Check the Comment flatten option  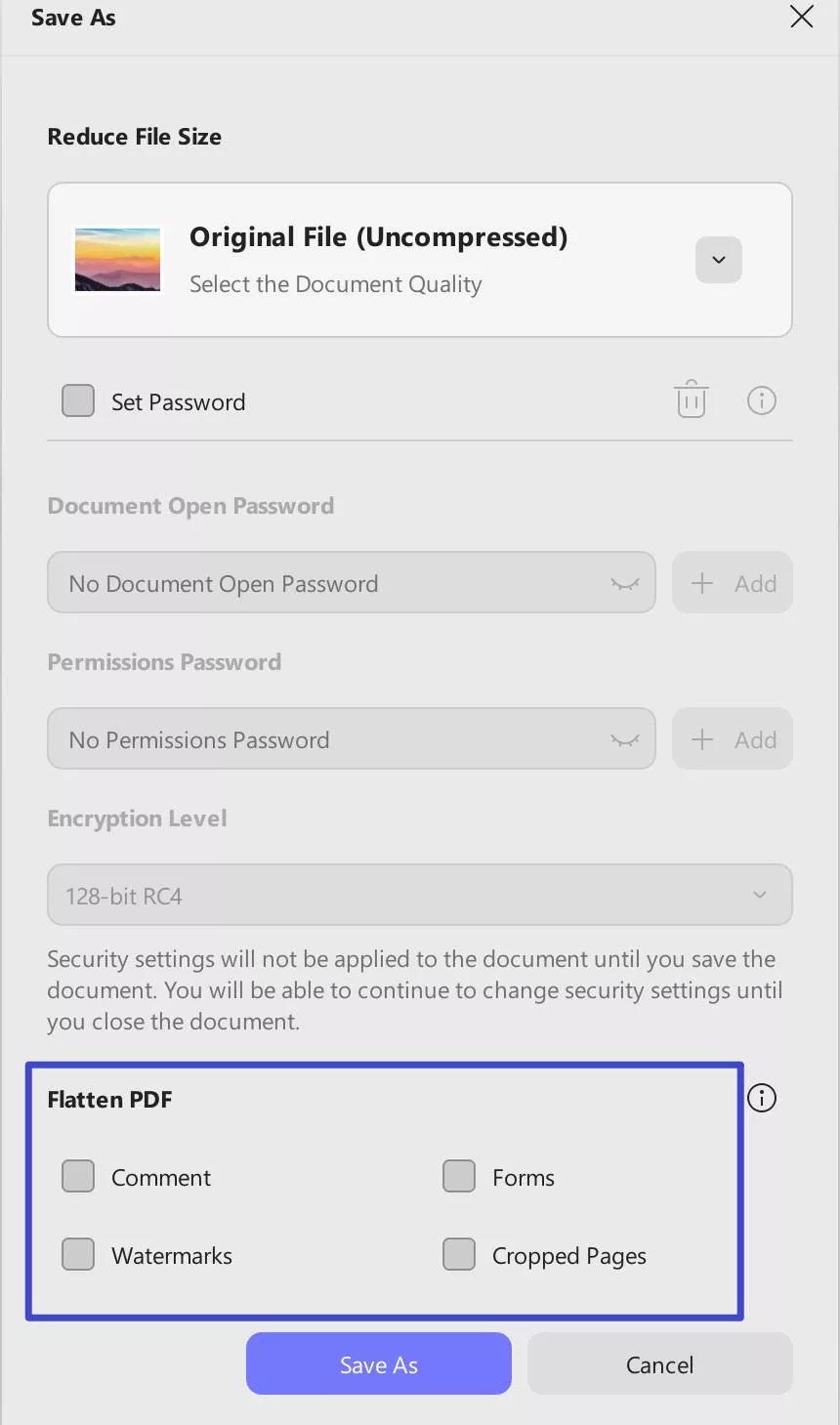(x=78, y=1176)
